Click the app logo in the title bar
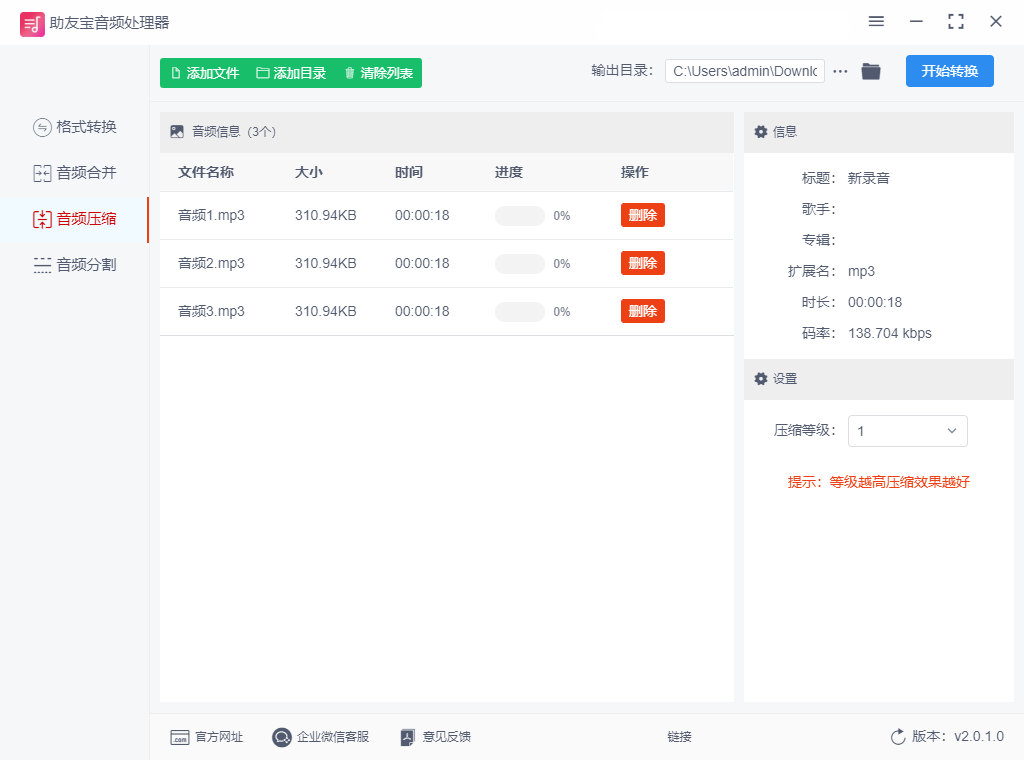This screenshot has width=1024, height=760. tap(32, 22)
